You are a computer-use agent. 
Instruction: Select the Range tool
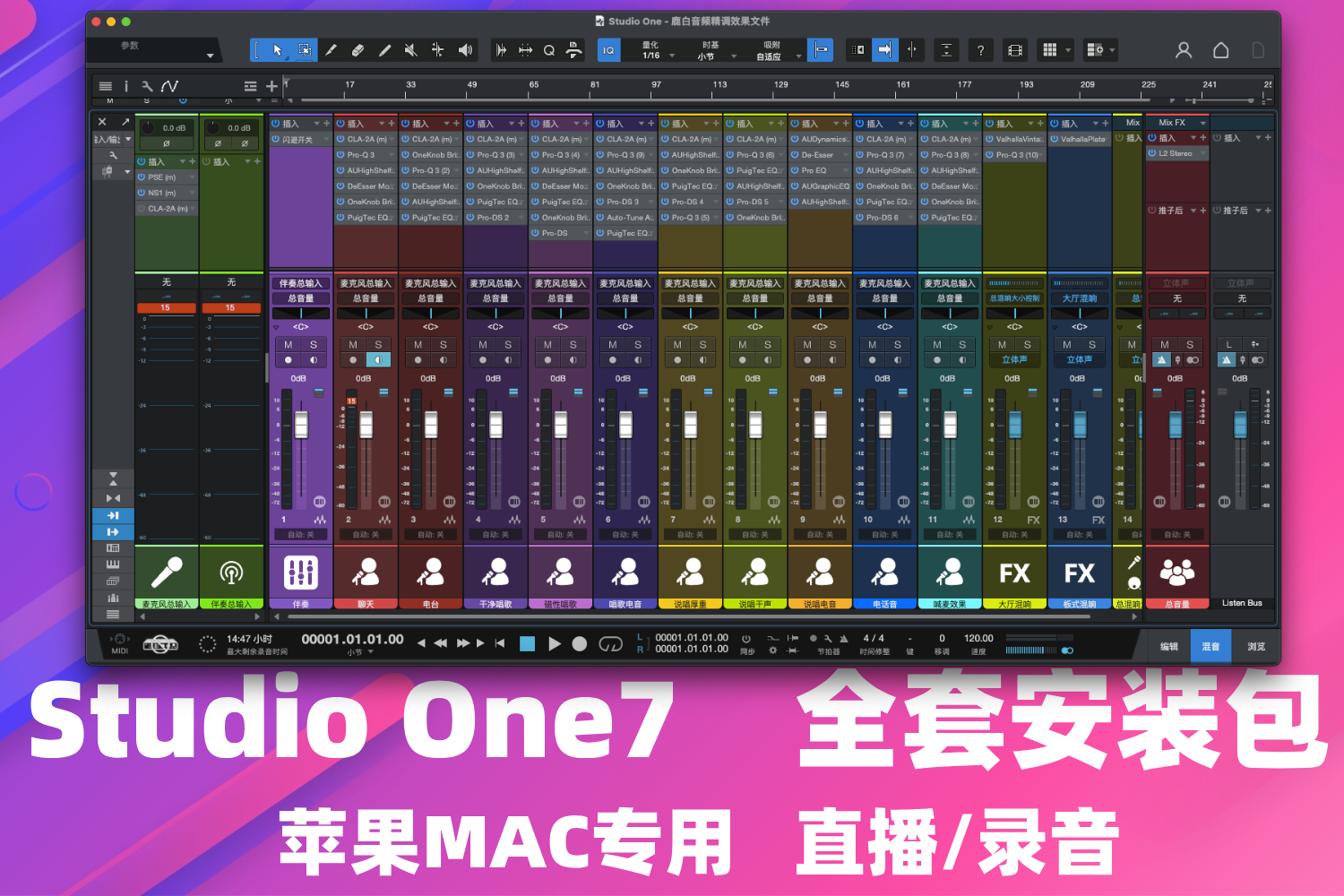point(305,50)
